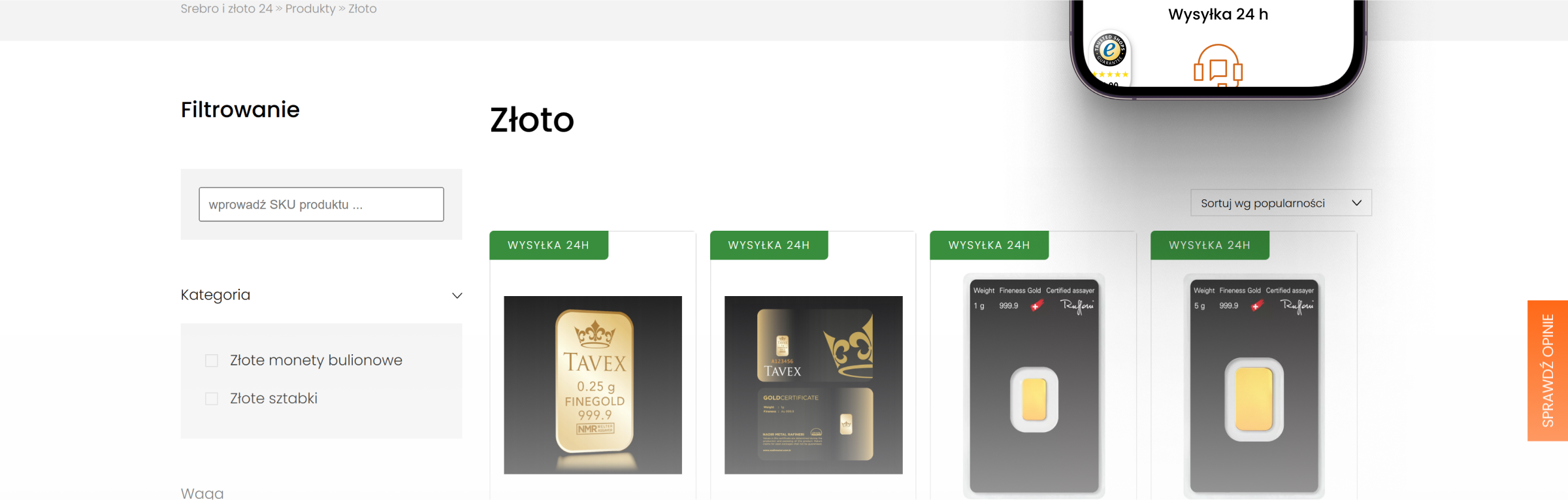Viewport: 1568px width, 500px height.
Task: Select the Złote sztabki filter label
Action: pos(274,399)
